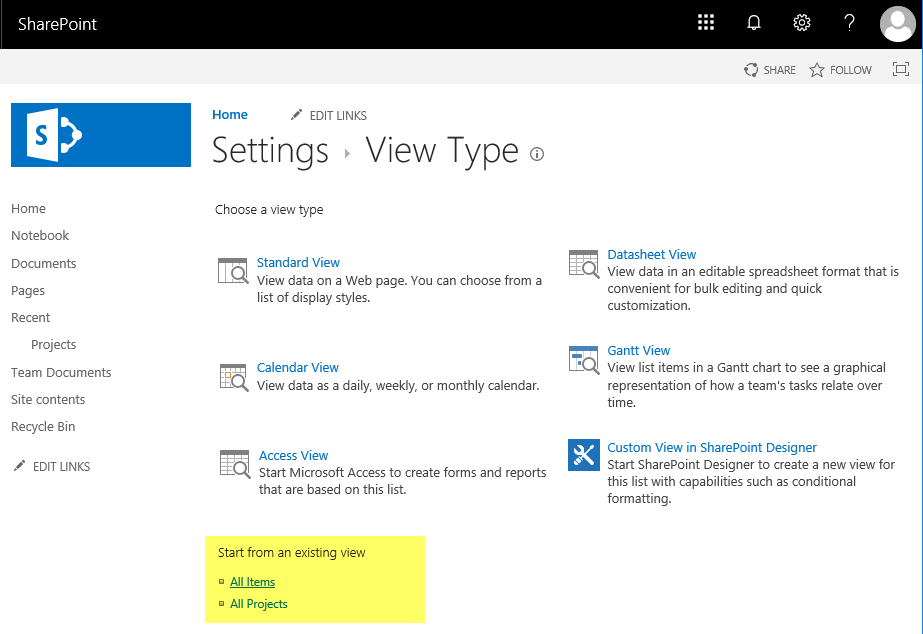923x634 pixels.
Task: Open the settings gear menu
Action: click(x=802, y=23)
